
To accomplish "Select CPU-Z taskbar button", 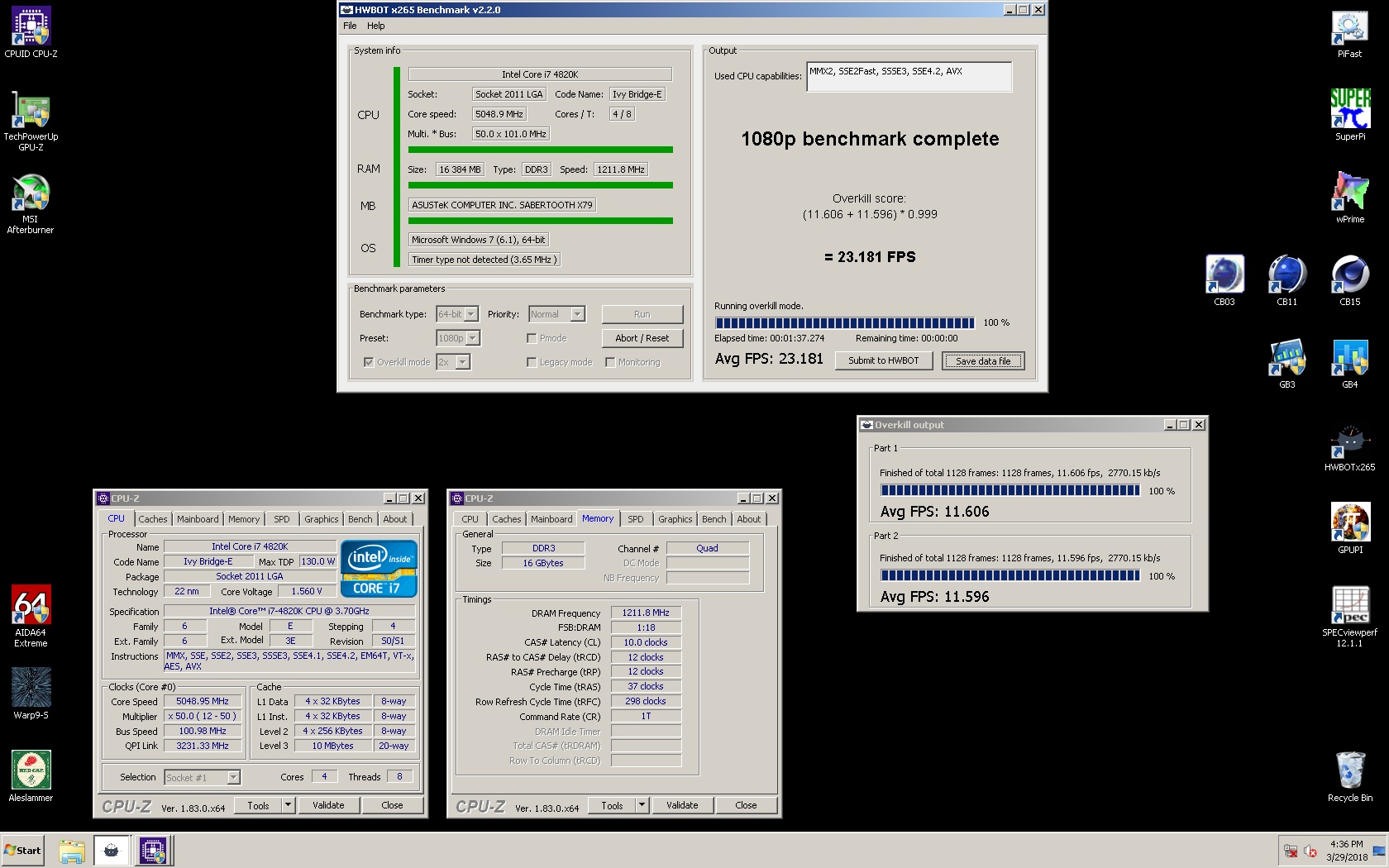I will (x=153, y=851).
